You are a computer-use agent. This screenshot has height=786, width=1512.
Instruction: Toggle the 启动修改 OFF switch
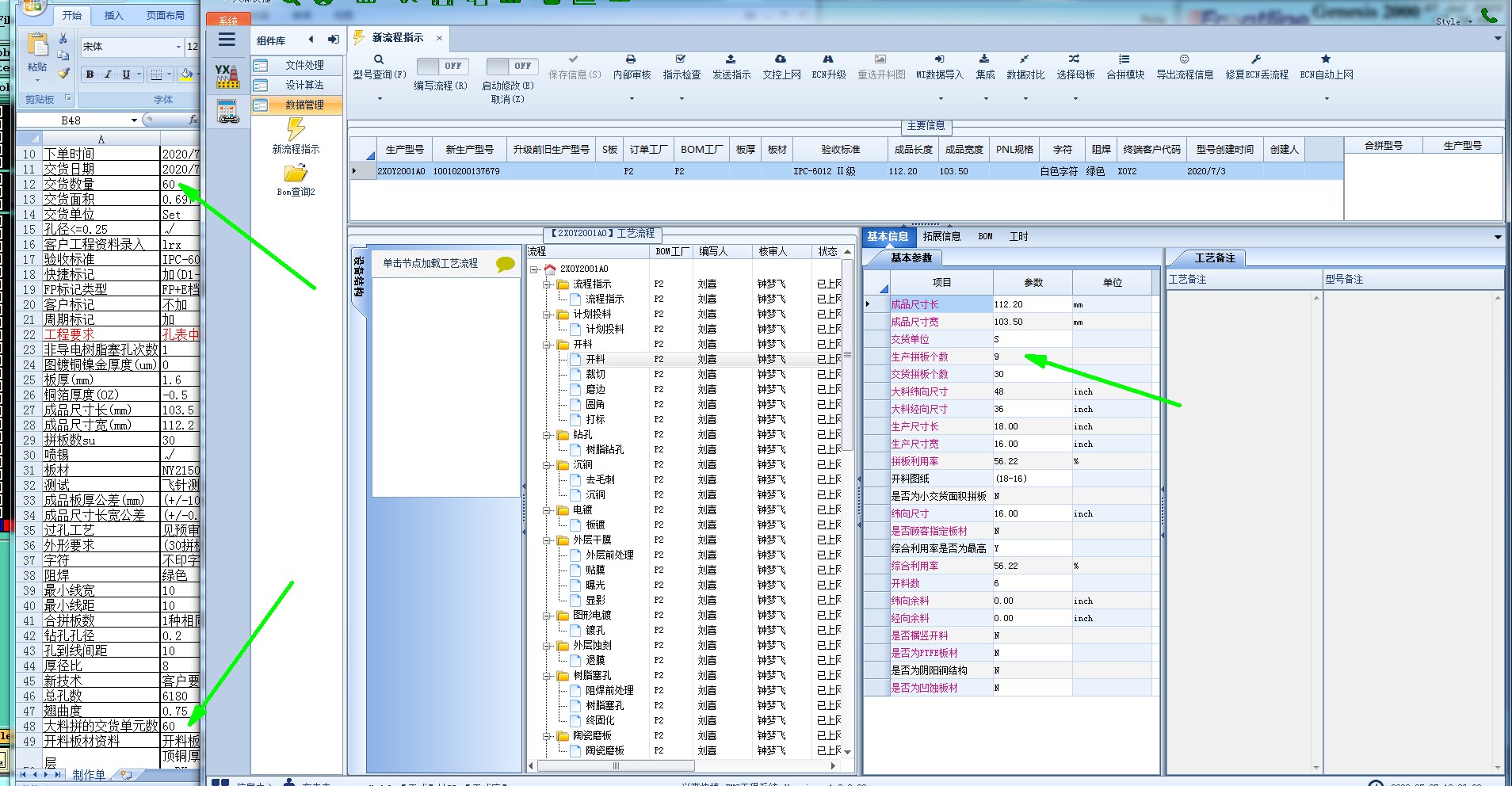click(512, 66)
